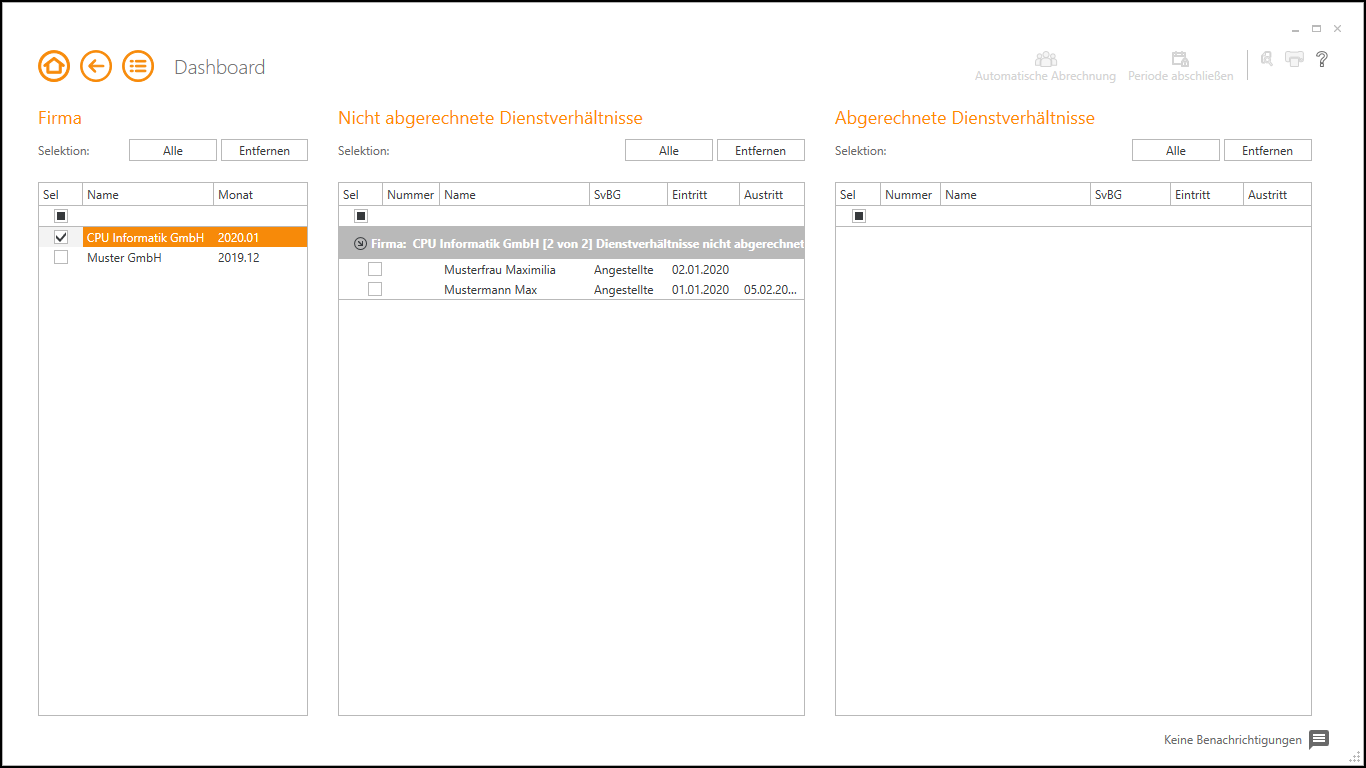The image size is (1366, 768).
Task: Collapse the Firma CPU Informatik group arrow
Action: pos(361,243)
